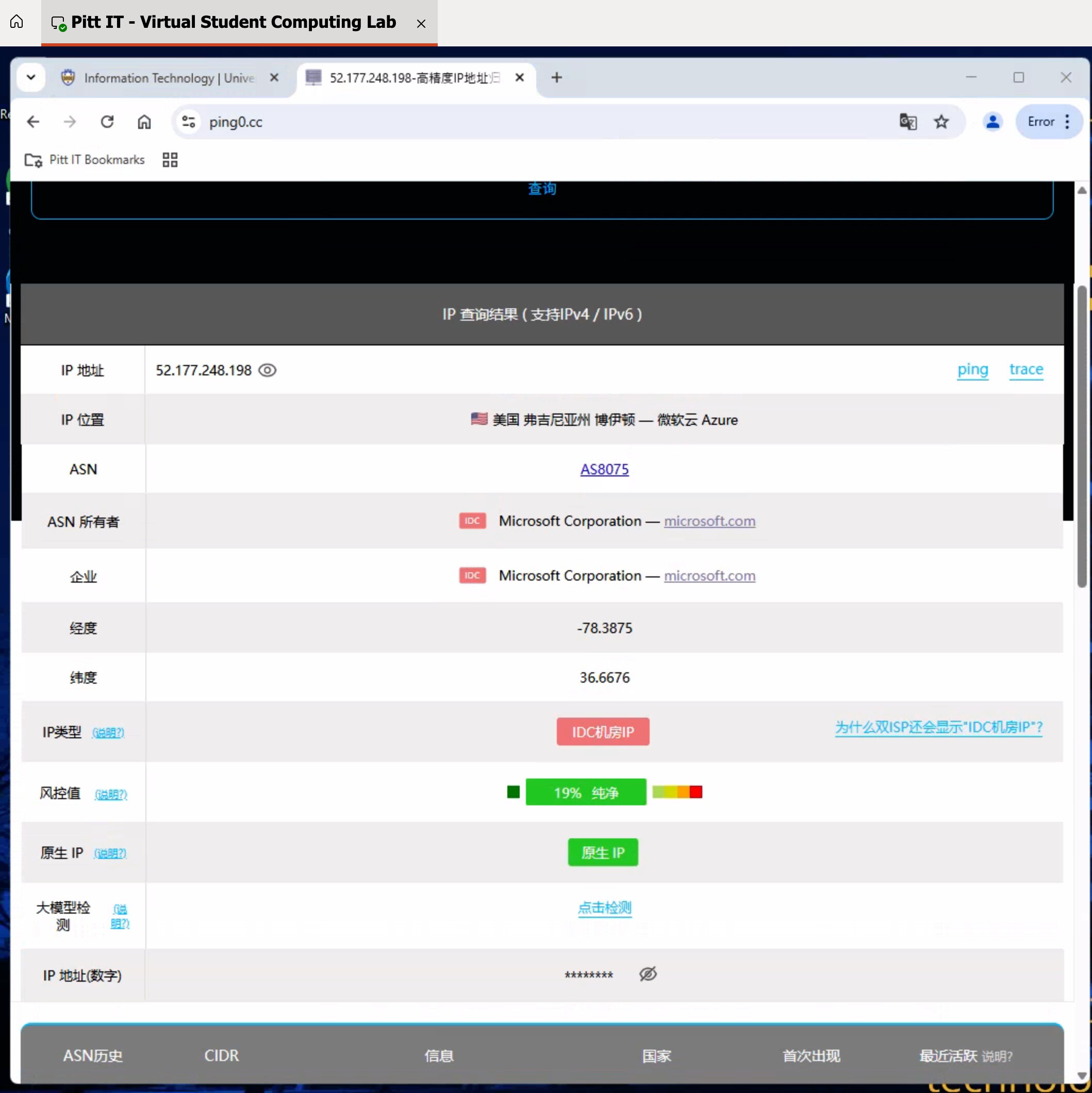1092x1093 pixels.
Task: Reveal hidden numeric IP with crossed-eye icon
Action: coord(648,974)
